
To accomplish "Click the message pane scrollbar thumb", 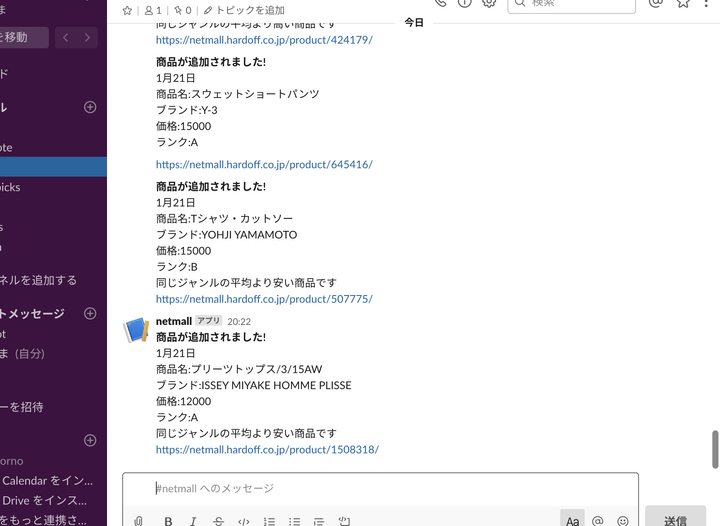I will point(715,449).
